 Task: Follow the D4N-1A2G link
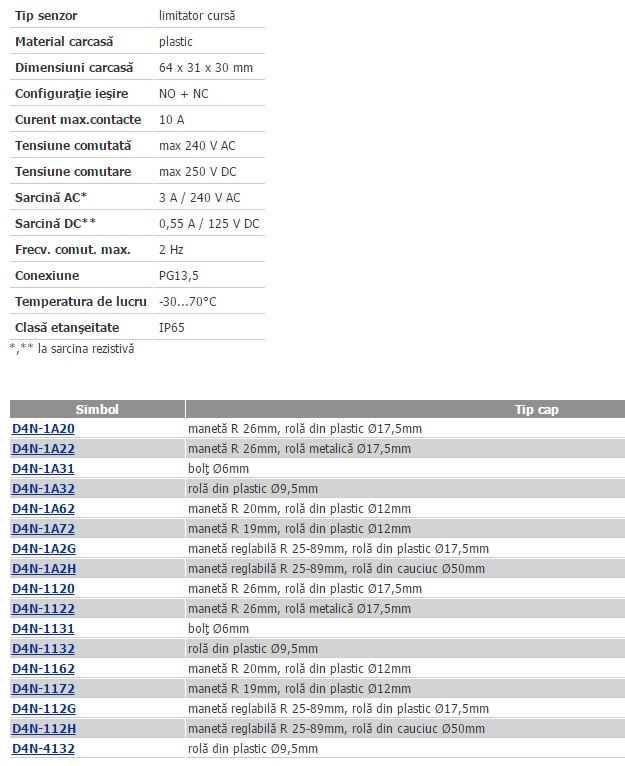tap(44, 549)
